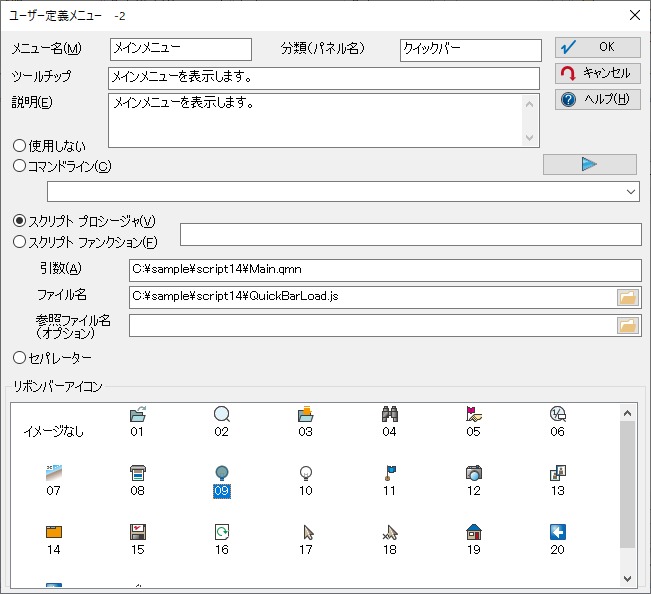Select ribbon icon 16 refresh page
Viewport: 651px width, 594px height.
[222, 540]
